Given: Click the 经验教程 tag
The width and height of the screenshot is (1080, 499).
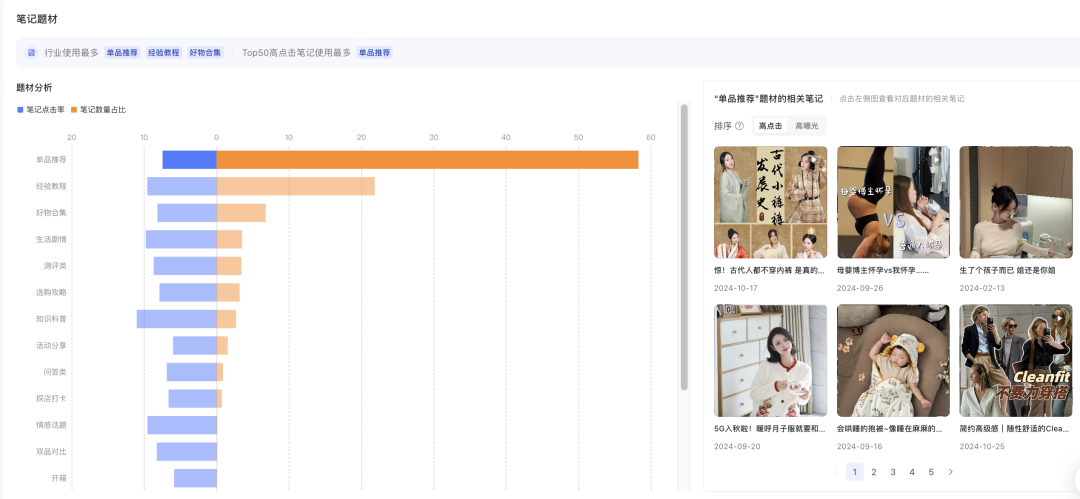Looking at the screenshot, I should coord(163,52).
